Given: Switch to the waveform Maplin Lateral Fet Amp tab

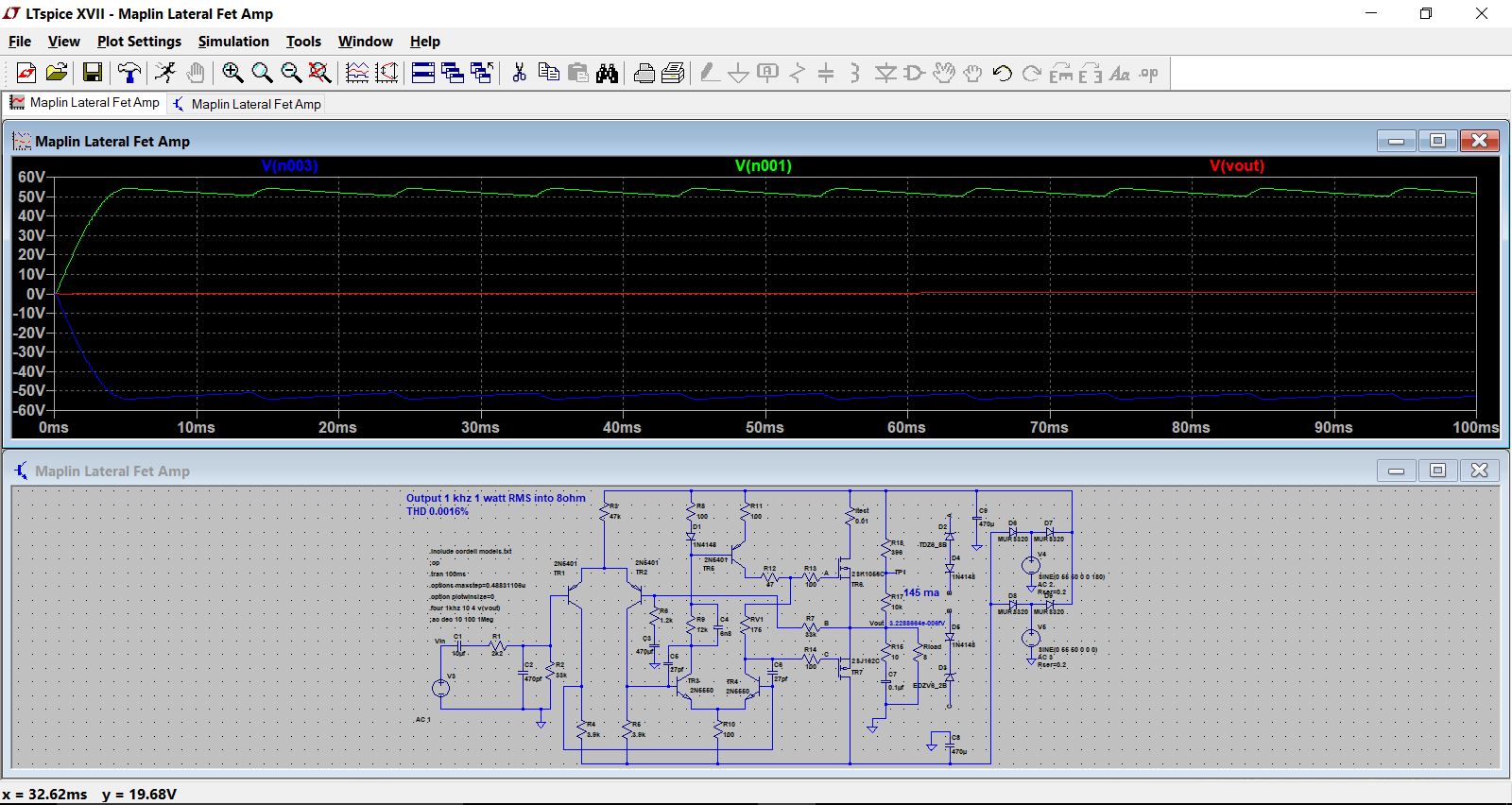Looking at the screenshot, I should pos(85,103).
